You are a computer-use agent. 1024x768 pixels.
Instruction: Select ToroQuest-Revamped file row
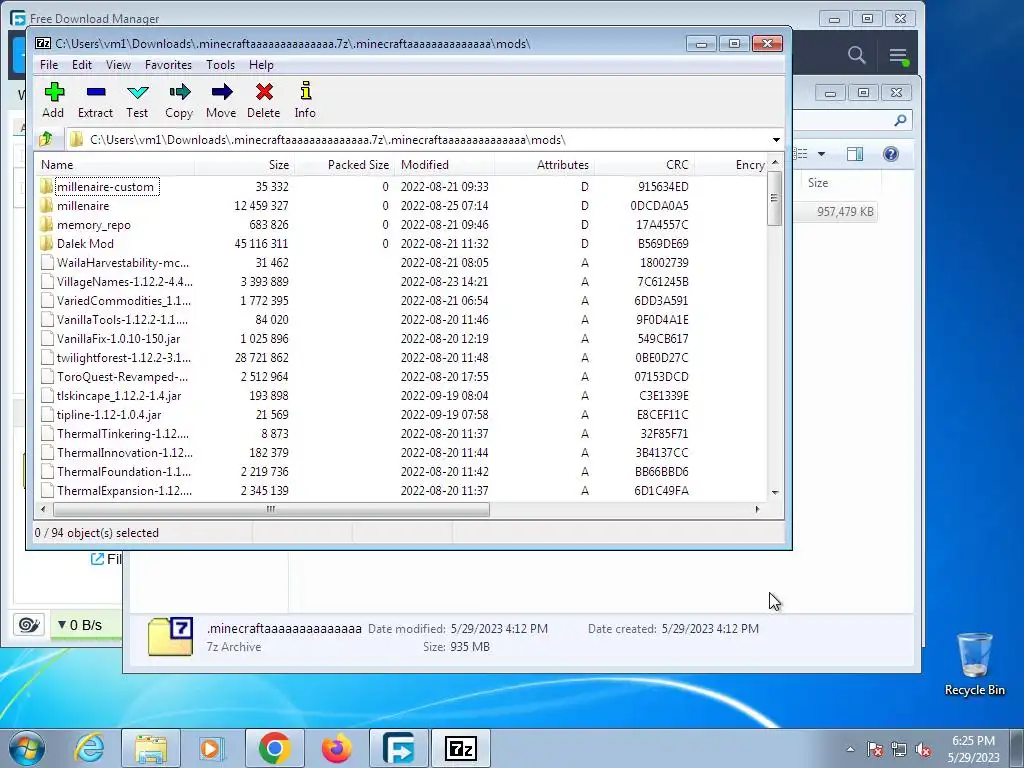[401, 377]
